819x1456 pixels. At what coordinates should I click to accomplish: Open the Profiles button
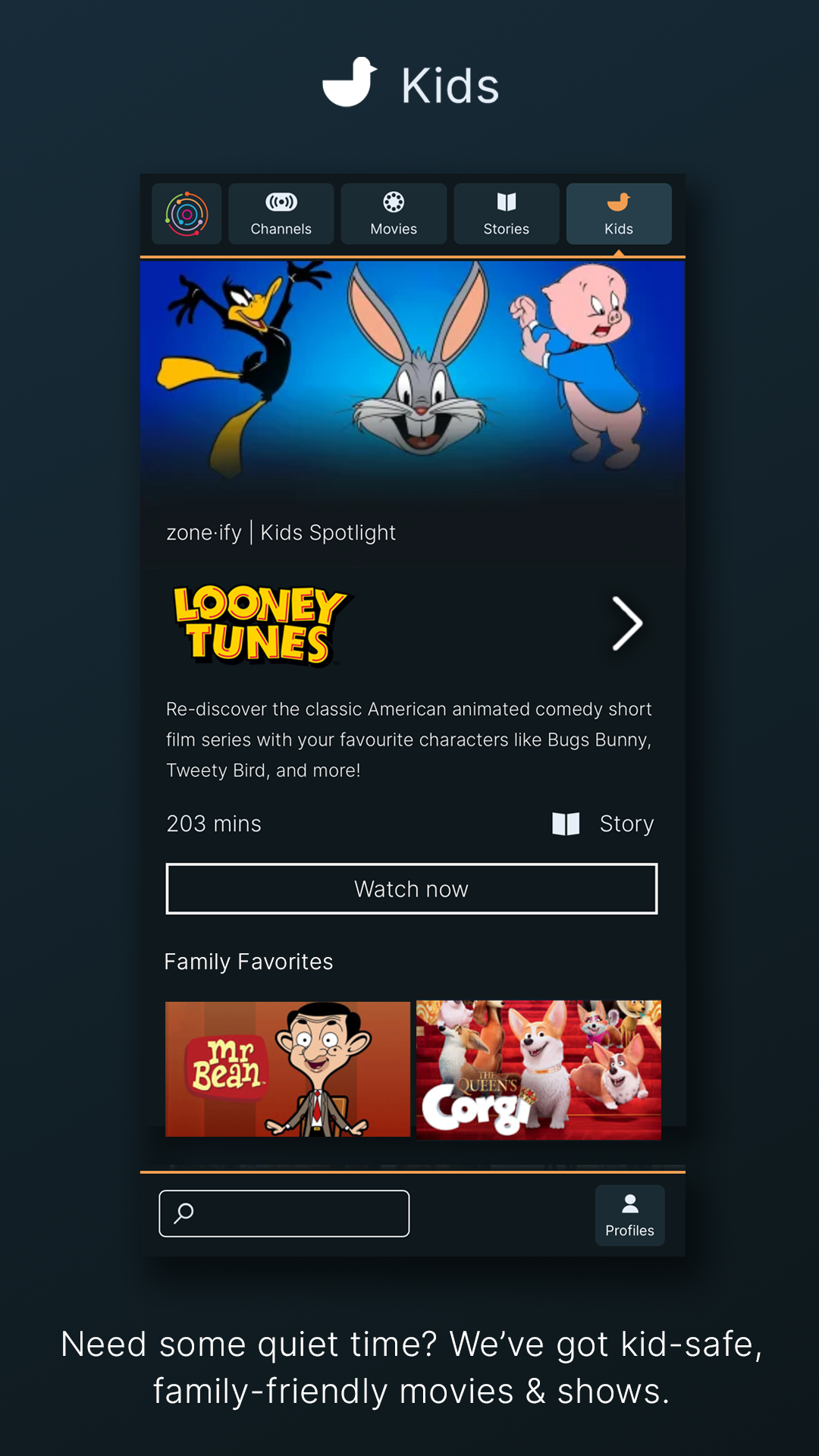629,1215
